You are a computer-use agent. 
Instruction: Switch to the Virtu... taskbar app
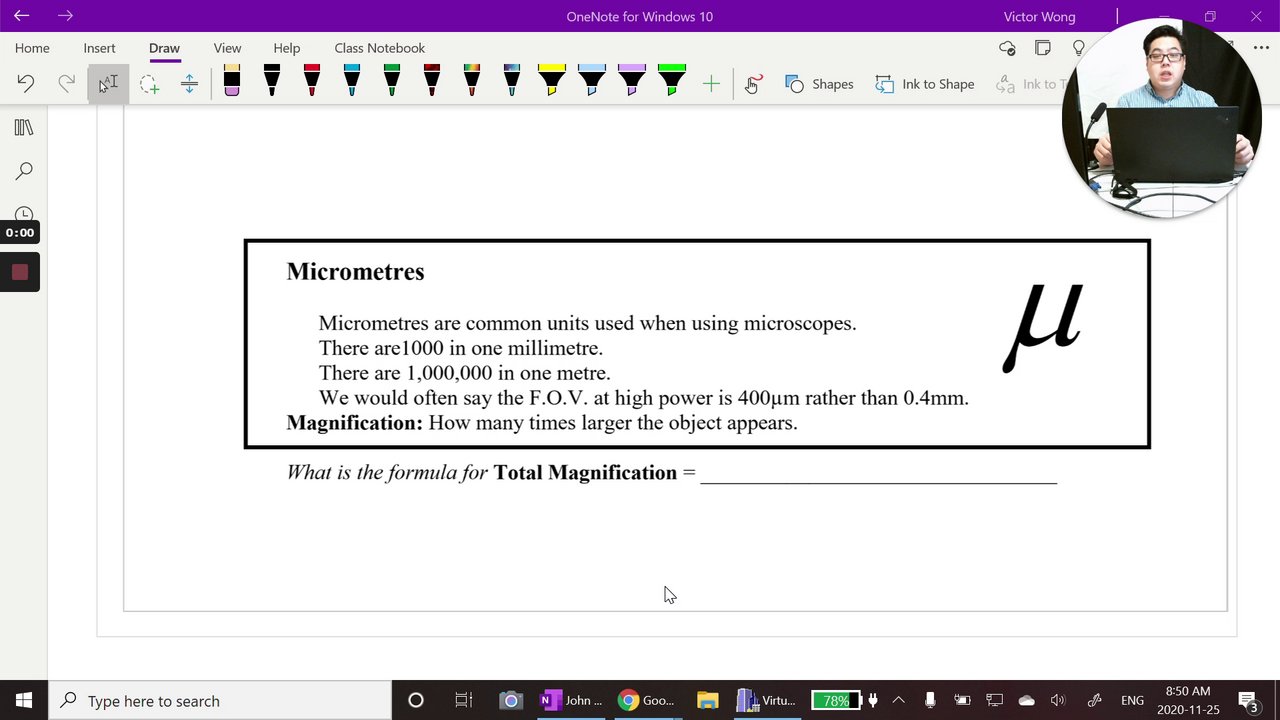click(766, 700)
